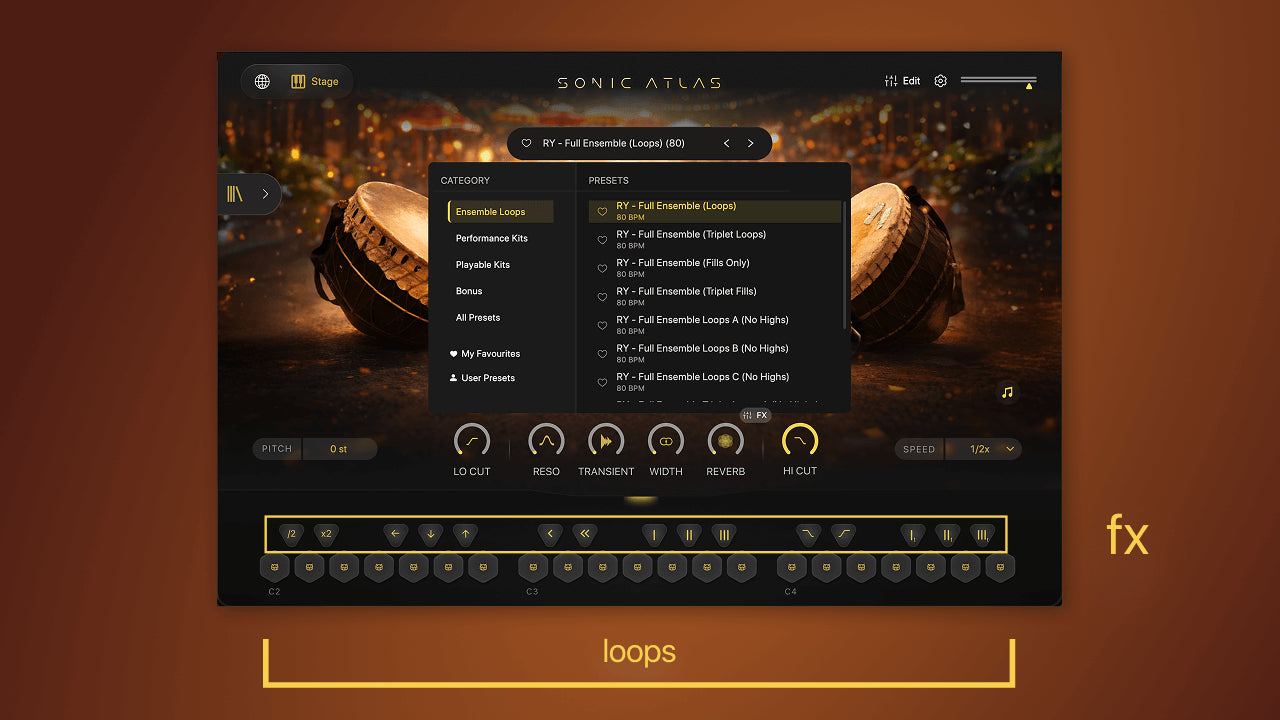Load RY - Full Ensemble (Triplet Fills) preset
This screenshot has height=720, width=1280.
715,297
